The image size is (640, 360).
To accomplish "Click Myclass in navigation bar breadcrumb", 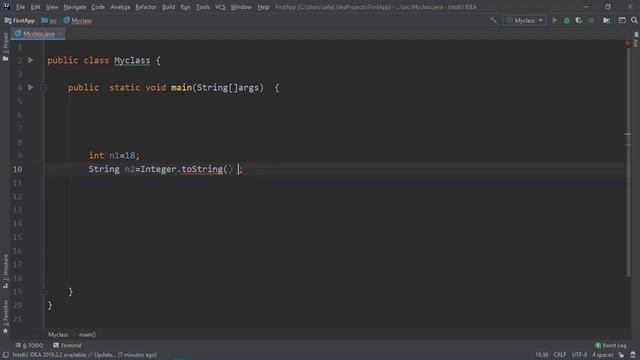I will point(78,20).
